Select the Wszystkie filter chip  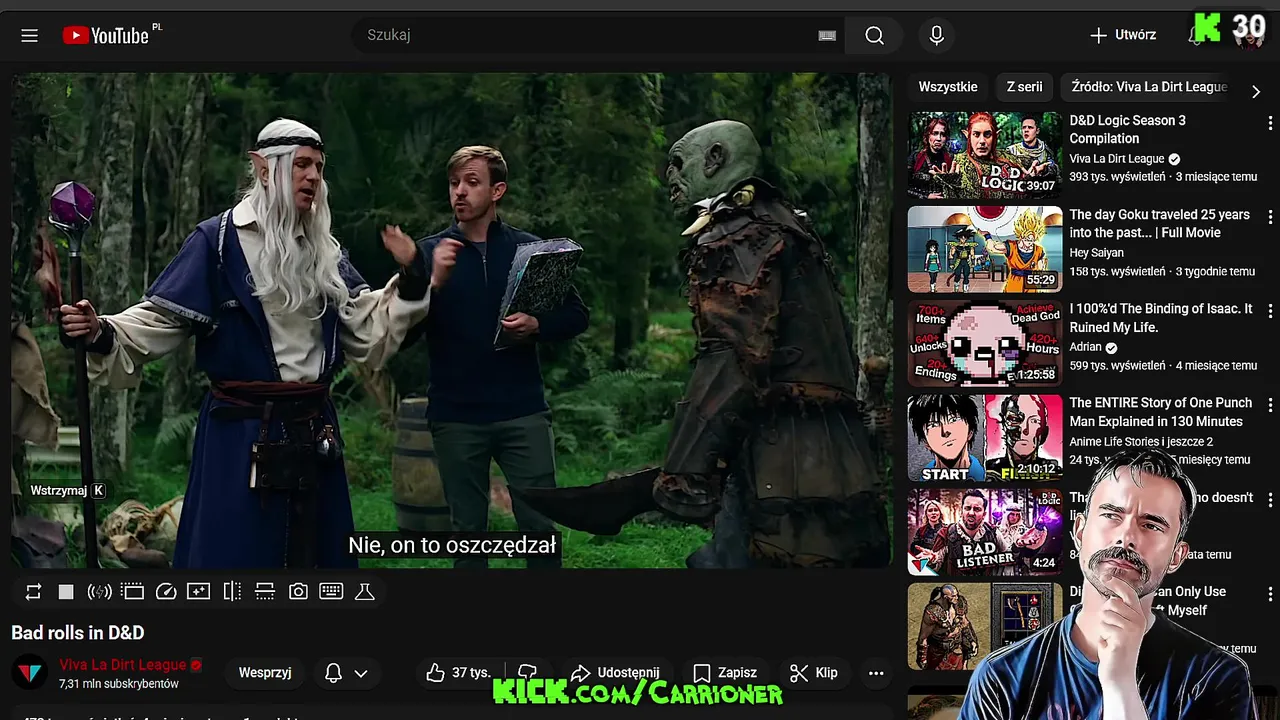948,87
